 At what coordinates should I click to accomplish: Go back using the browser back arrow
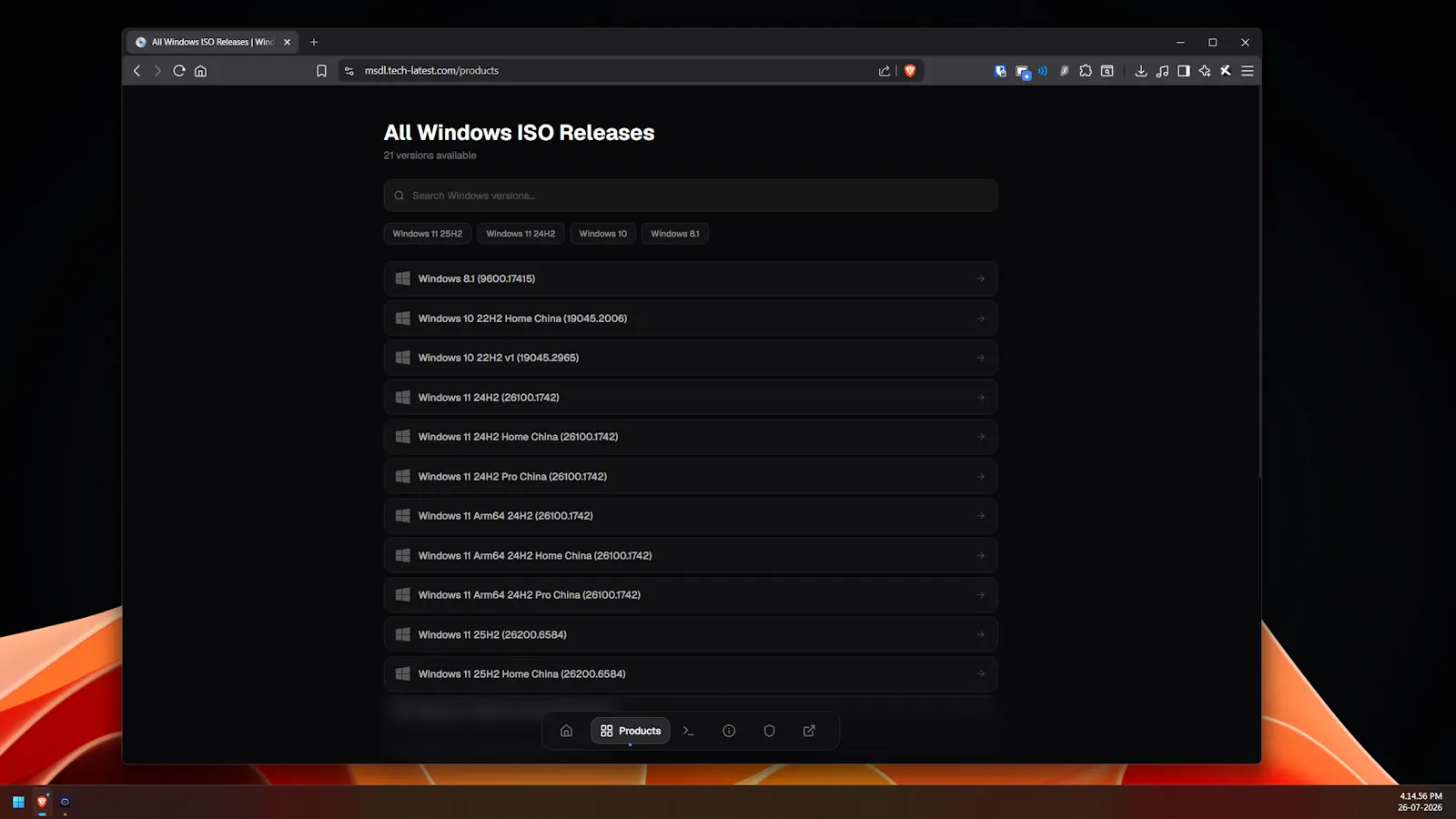tap(136, 70)
